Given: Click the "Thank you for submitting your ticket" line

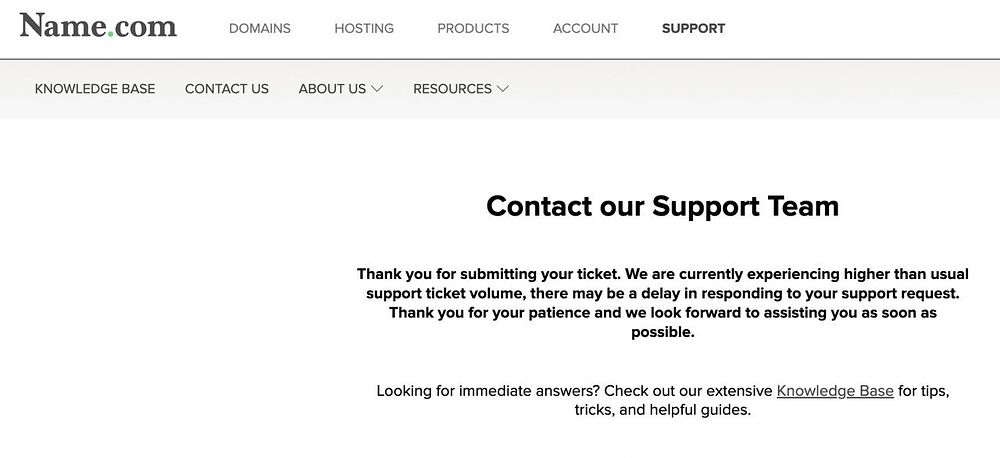Looking at the screenshot, I should tap(662, 273).
